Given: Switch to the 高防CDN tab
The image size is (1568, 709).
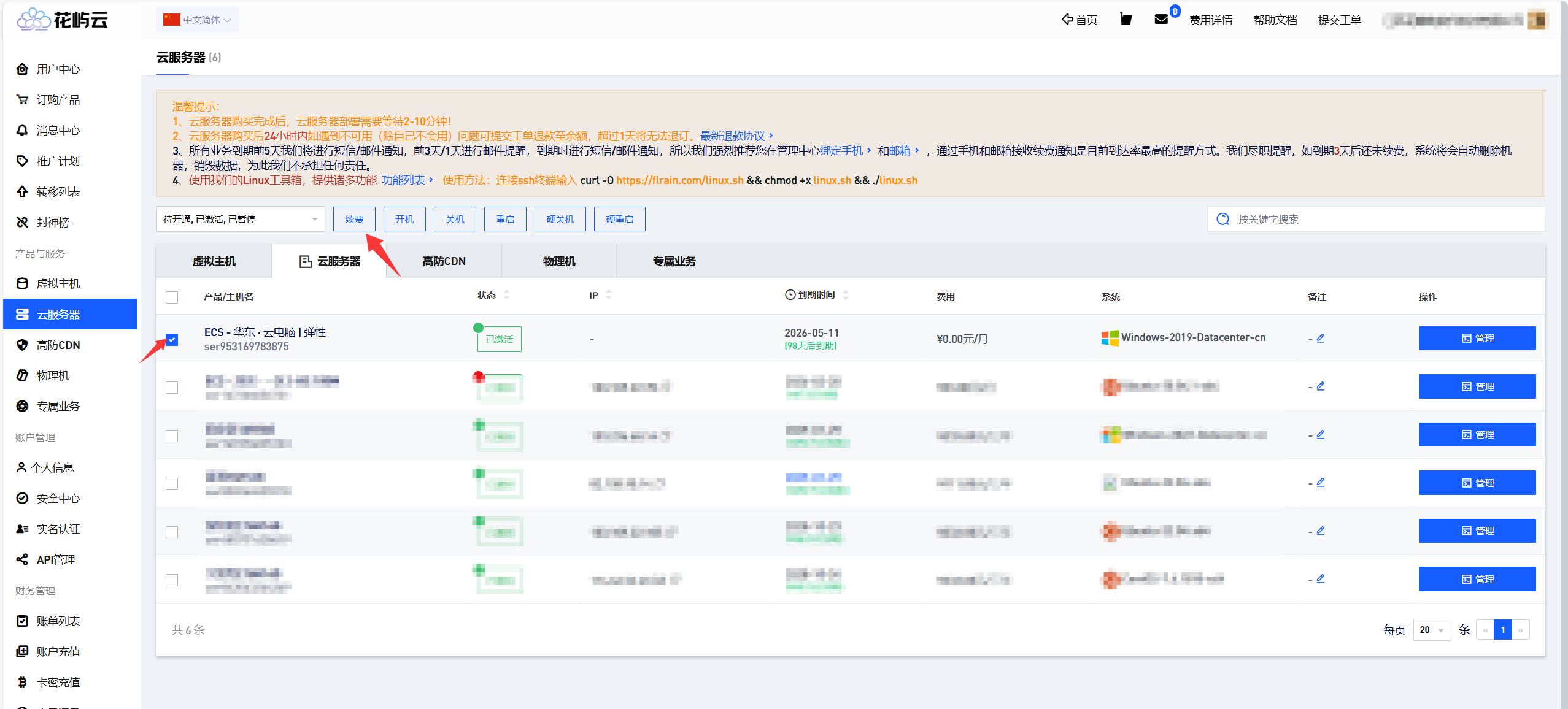Looking at the screenshot, I should [444, 261].
